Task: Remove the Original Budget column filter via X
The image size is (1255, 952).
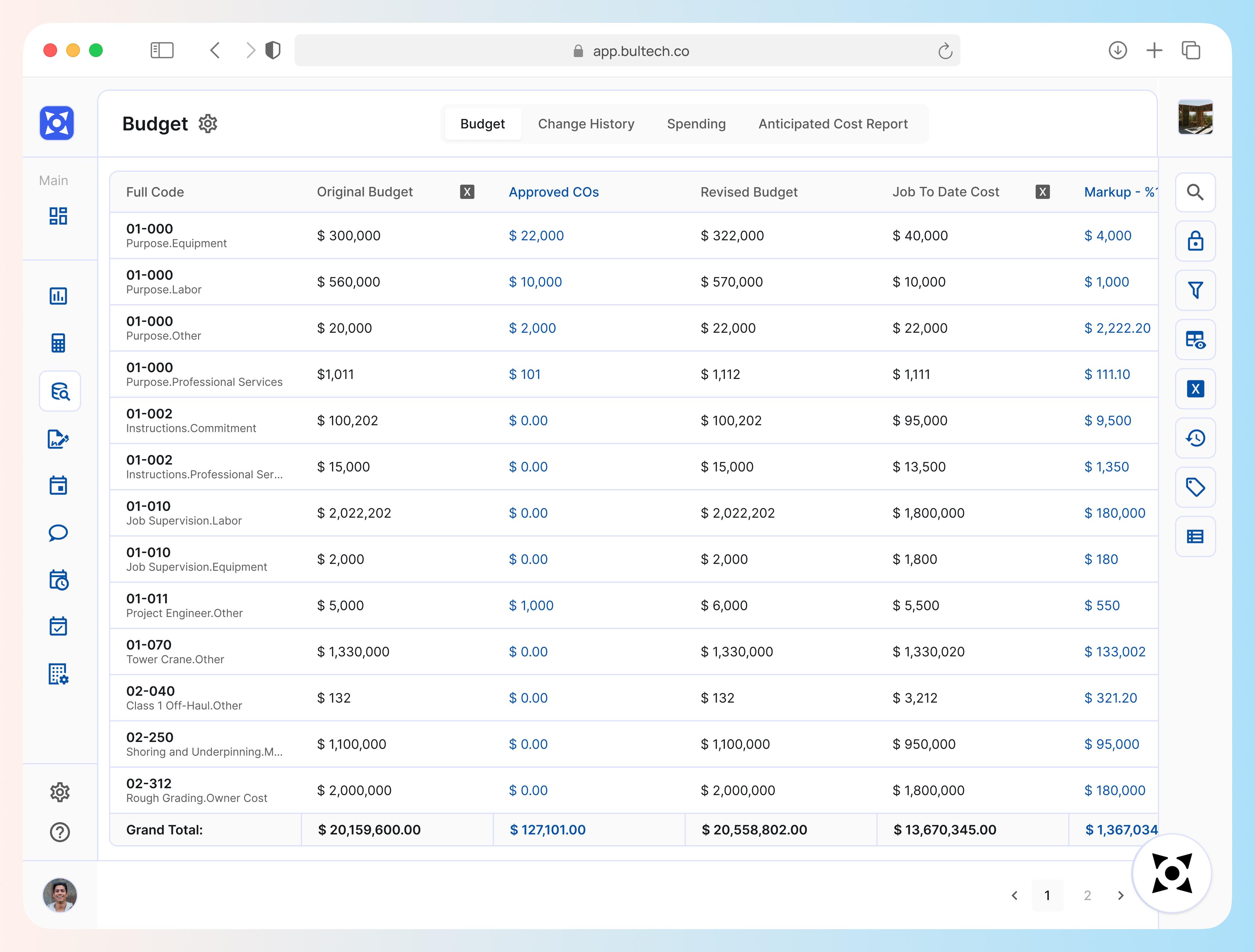Action: coord(467,192)
